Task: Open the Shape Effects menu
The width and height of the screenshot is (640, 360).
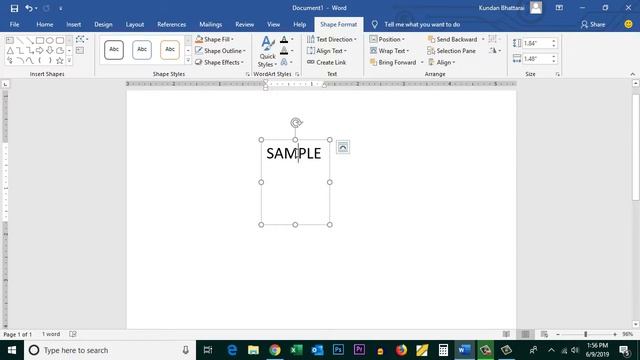Action: pos(219,62)
